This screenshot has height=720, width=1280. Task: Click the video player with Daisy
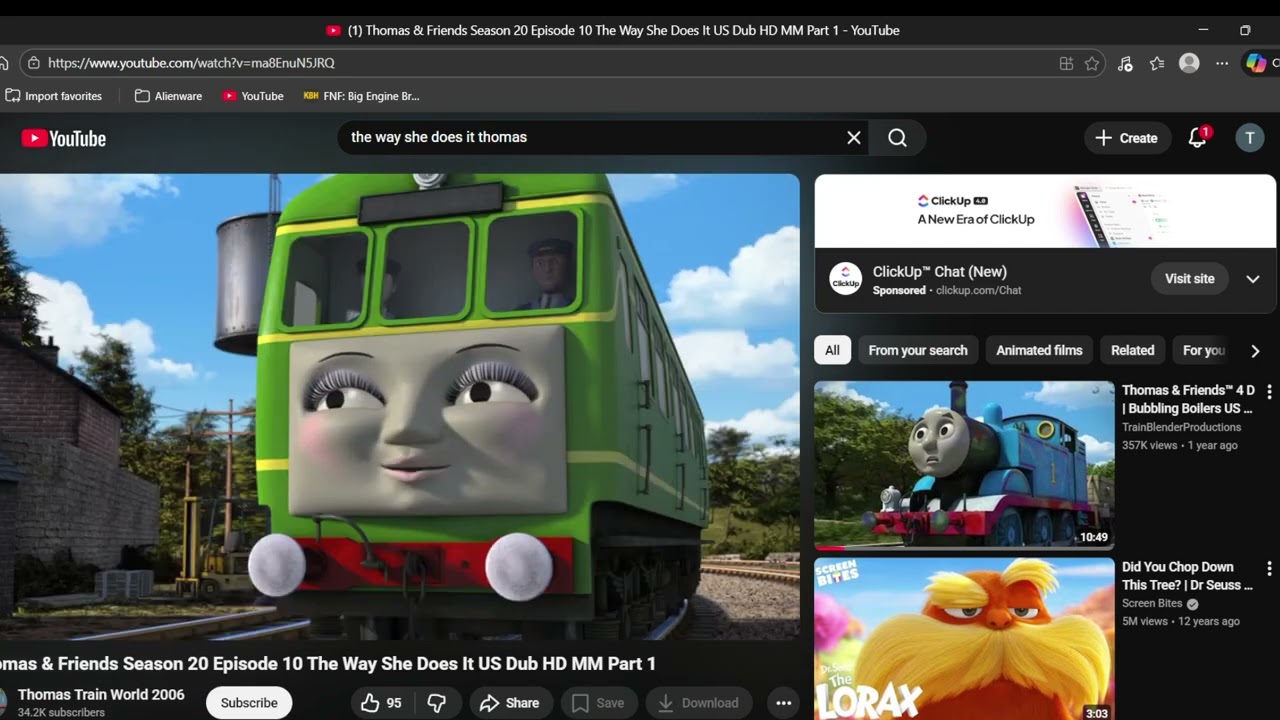(400, 407)
